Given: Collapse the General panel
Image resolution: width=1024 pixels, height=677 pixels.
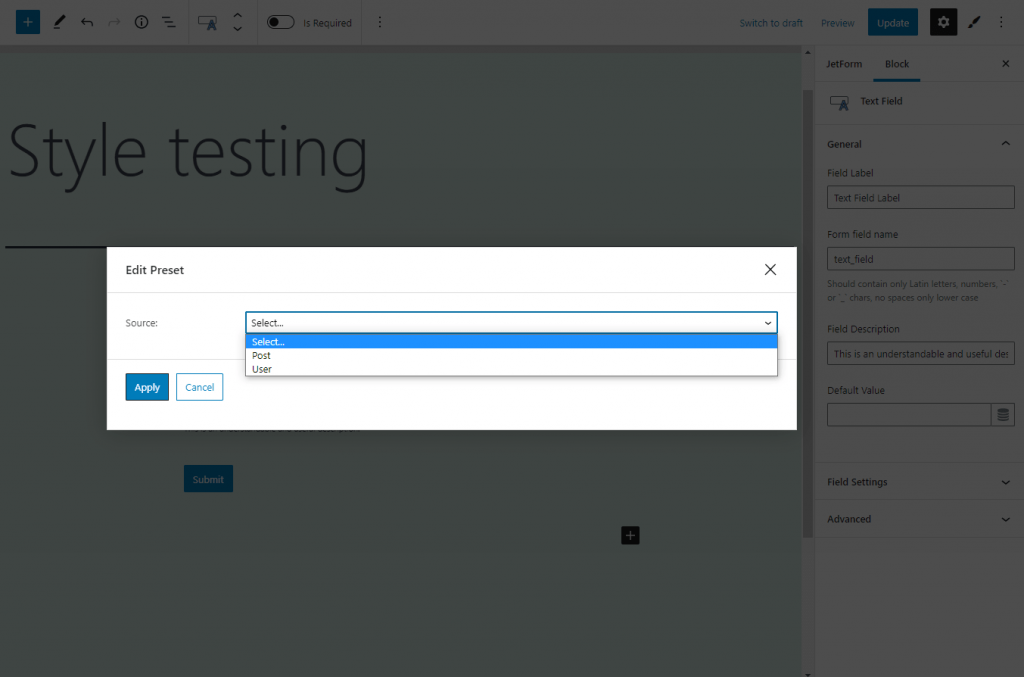Looking at the screenshot, I should click(919, 144).
